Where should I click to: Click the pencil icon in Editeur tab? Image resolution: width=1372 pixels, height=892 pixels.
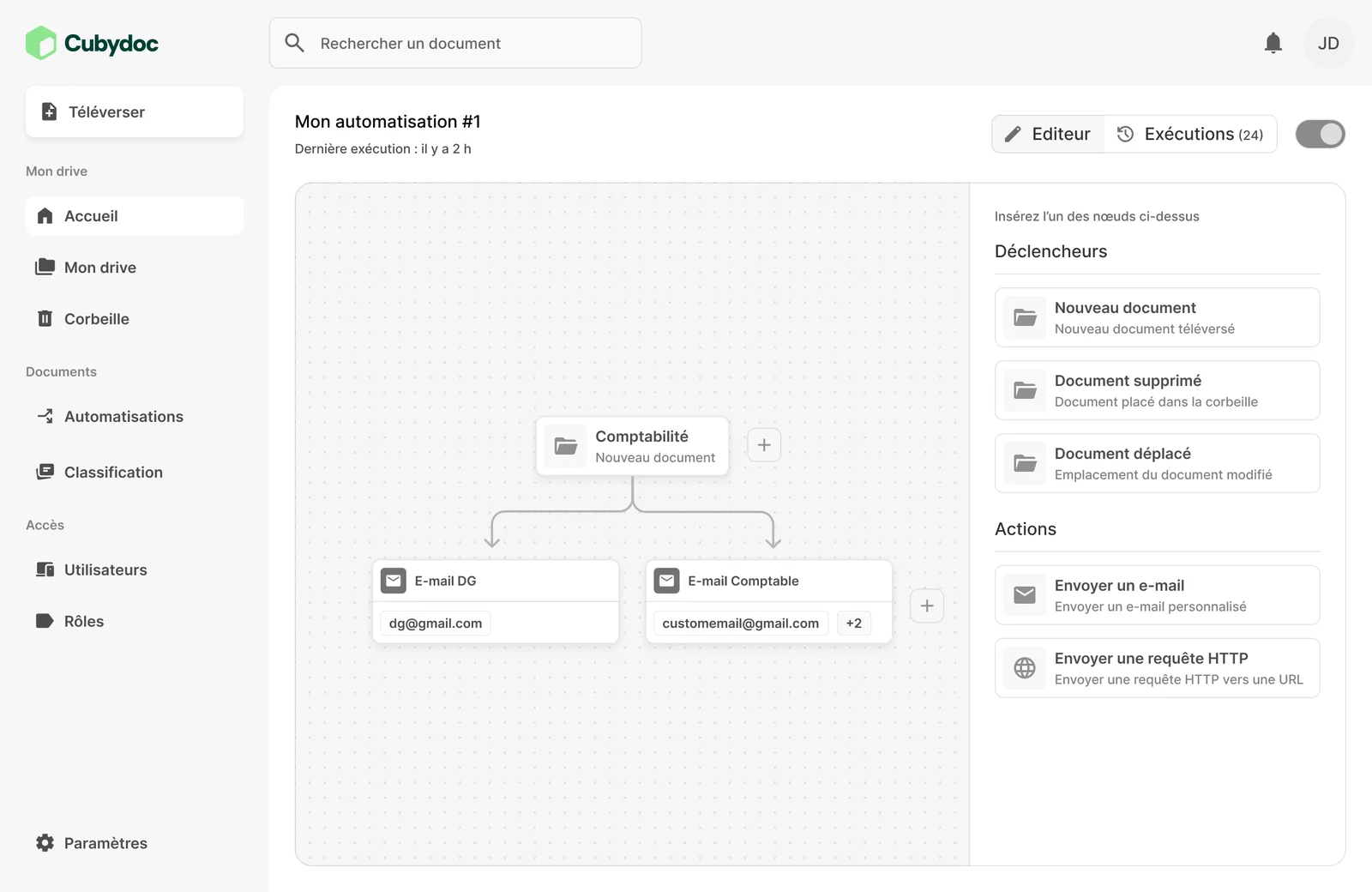pyautogui.click(x=1013, y=134)
